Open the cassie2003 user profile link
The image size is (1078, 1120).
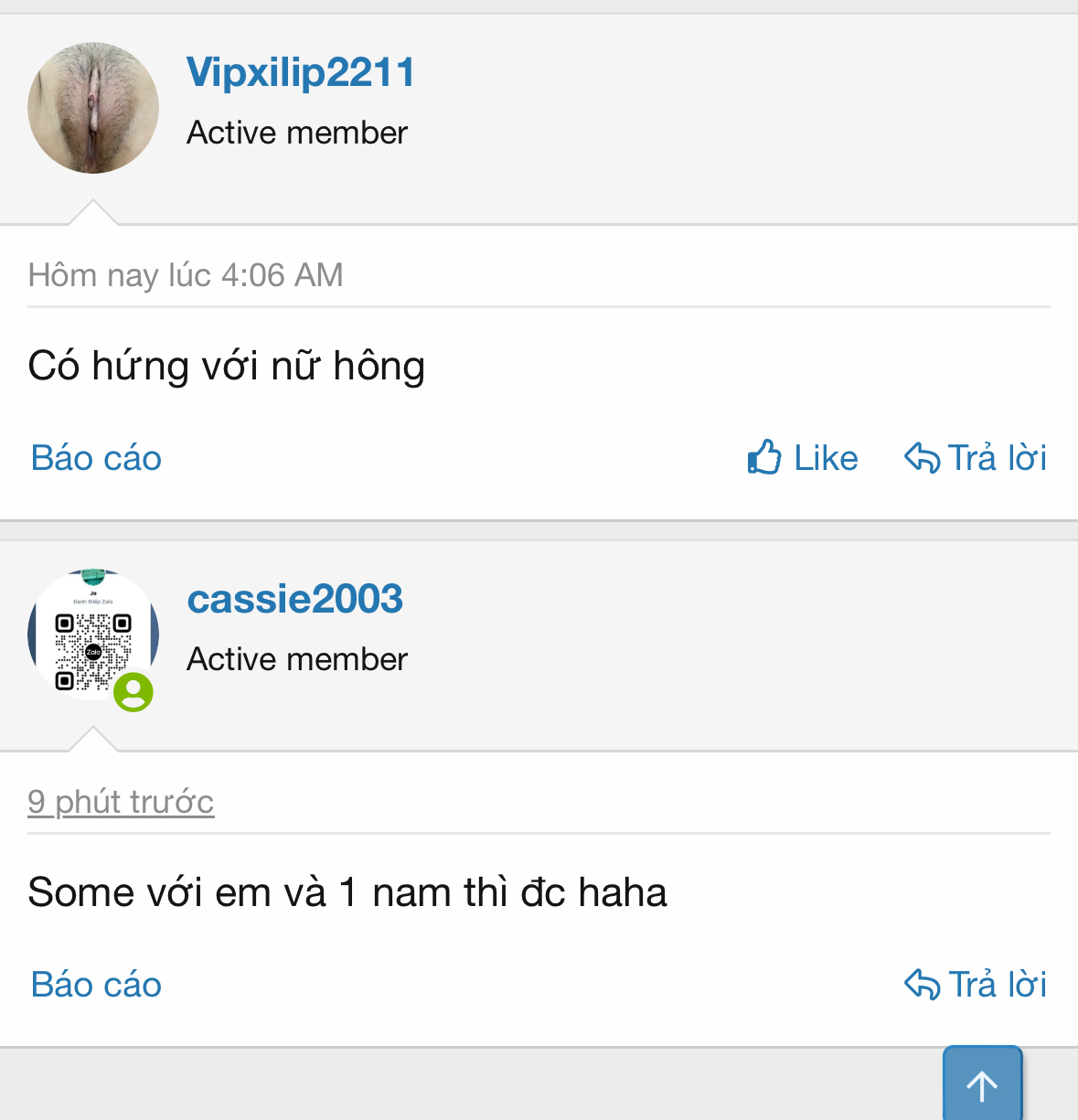pyautogui.click(x=294, y=600)
